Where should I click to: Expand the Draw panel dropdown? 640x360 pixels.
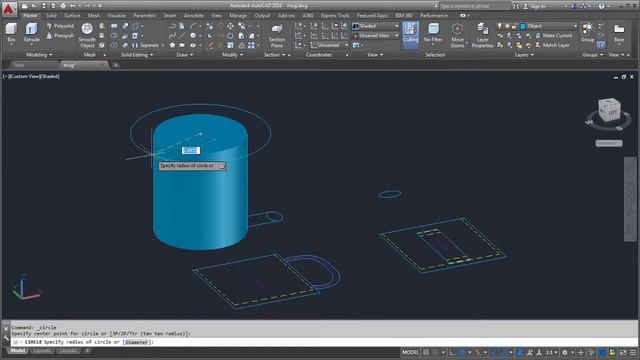(x=185, y=55)
